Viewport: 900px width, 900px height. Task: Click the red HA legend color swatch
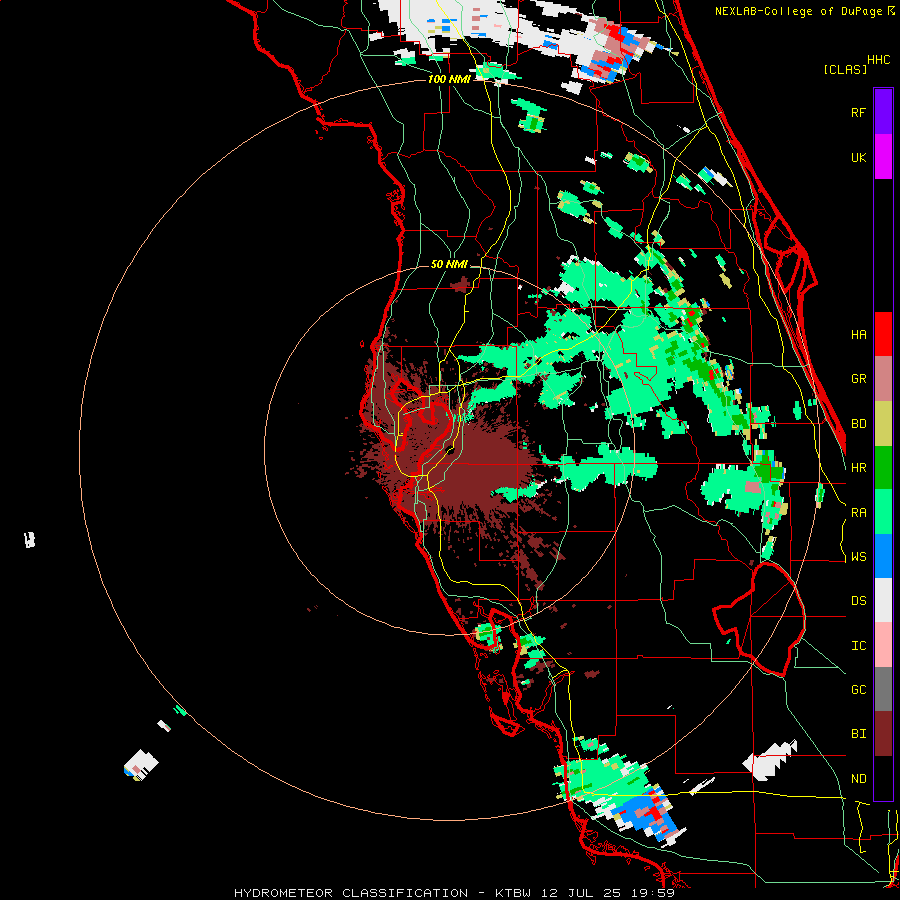883,334
